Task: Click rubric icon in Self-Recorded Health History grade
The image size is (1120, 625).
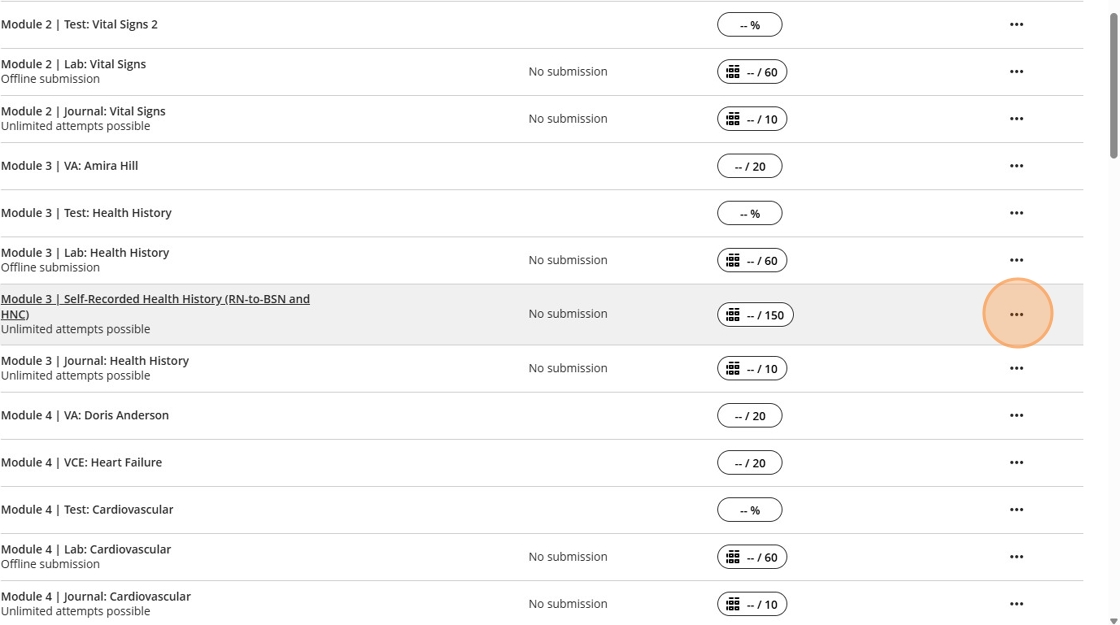Action: [x=733, y=315]
